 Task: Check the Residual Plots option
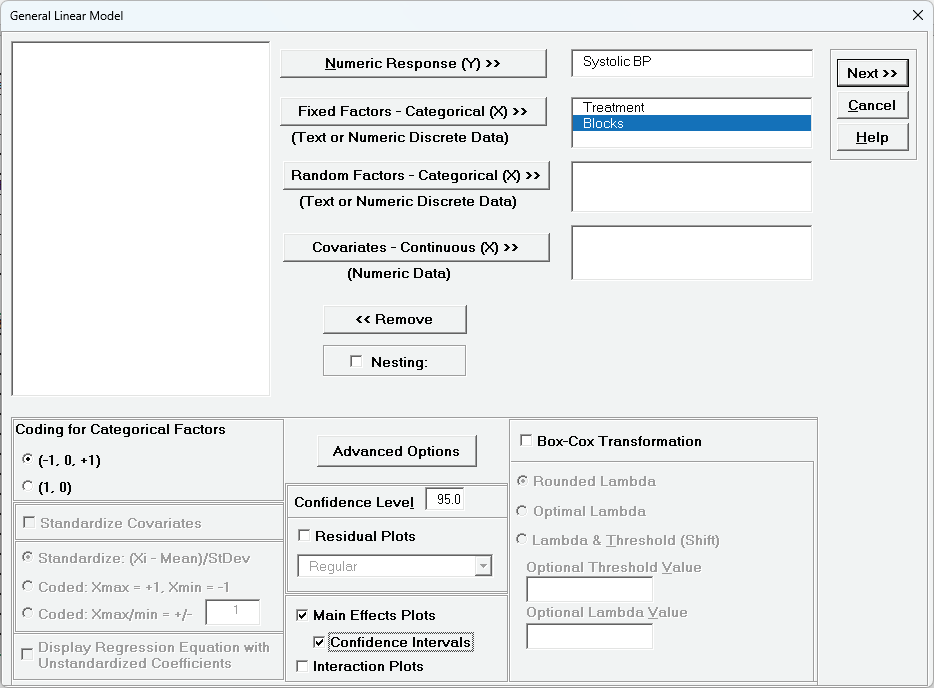pos(304,537)
